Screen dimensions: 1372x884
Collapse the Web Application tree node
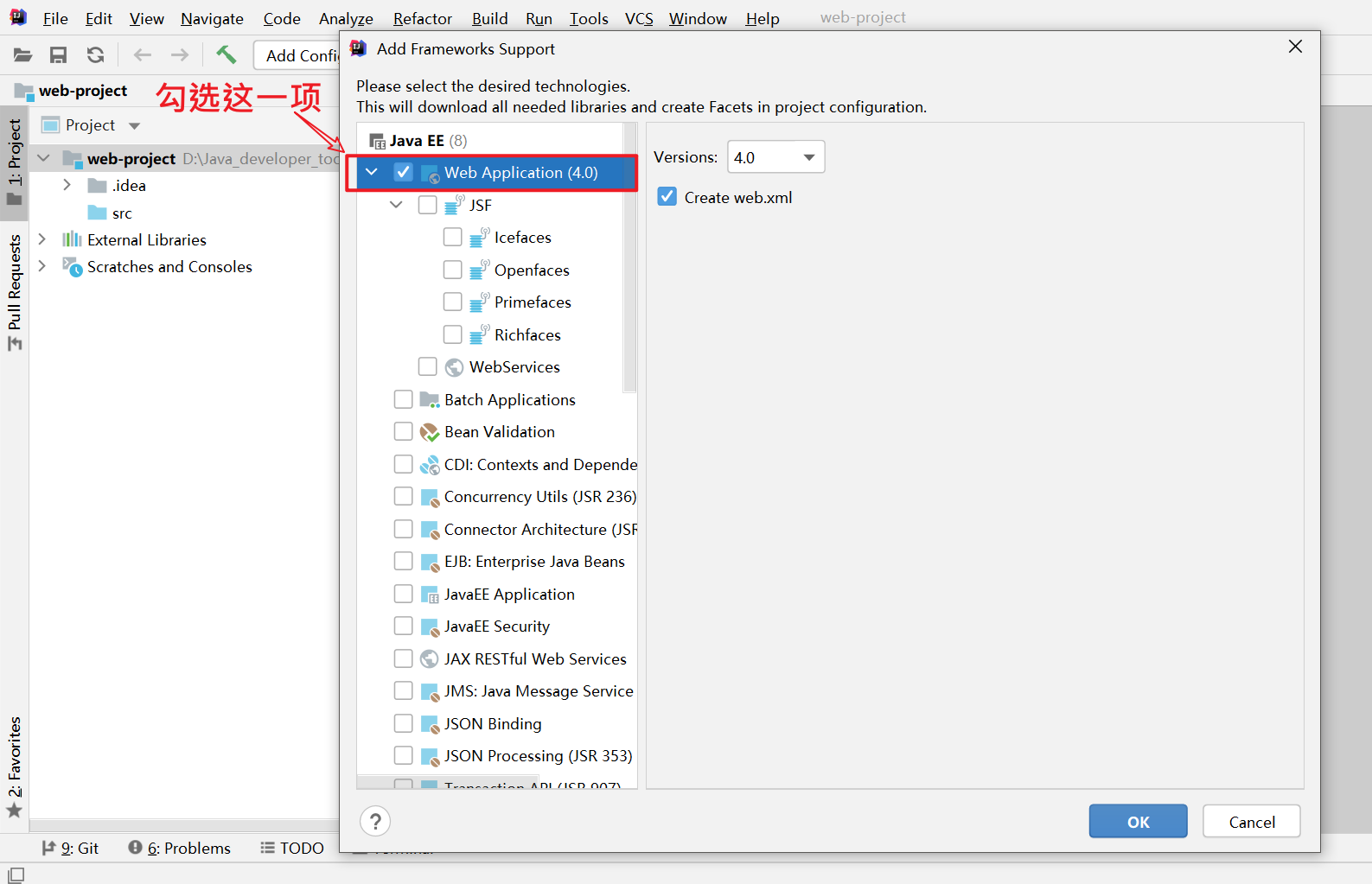(372, 172)
